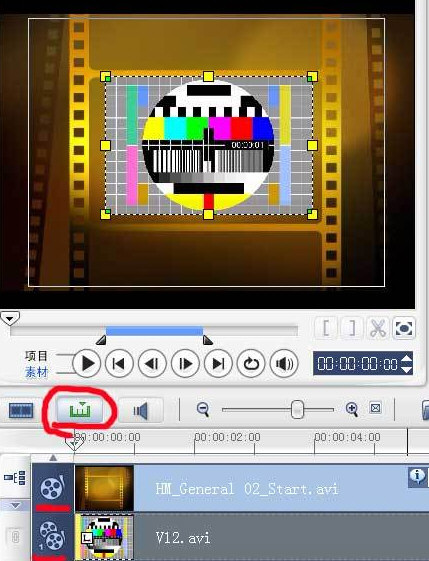Click the blue trim bar in the scrubber
This screenshot has width=429, height=561.
tap(155, 331)
